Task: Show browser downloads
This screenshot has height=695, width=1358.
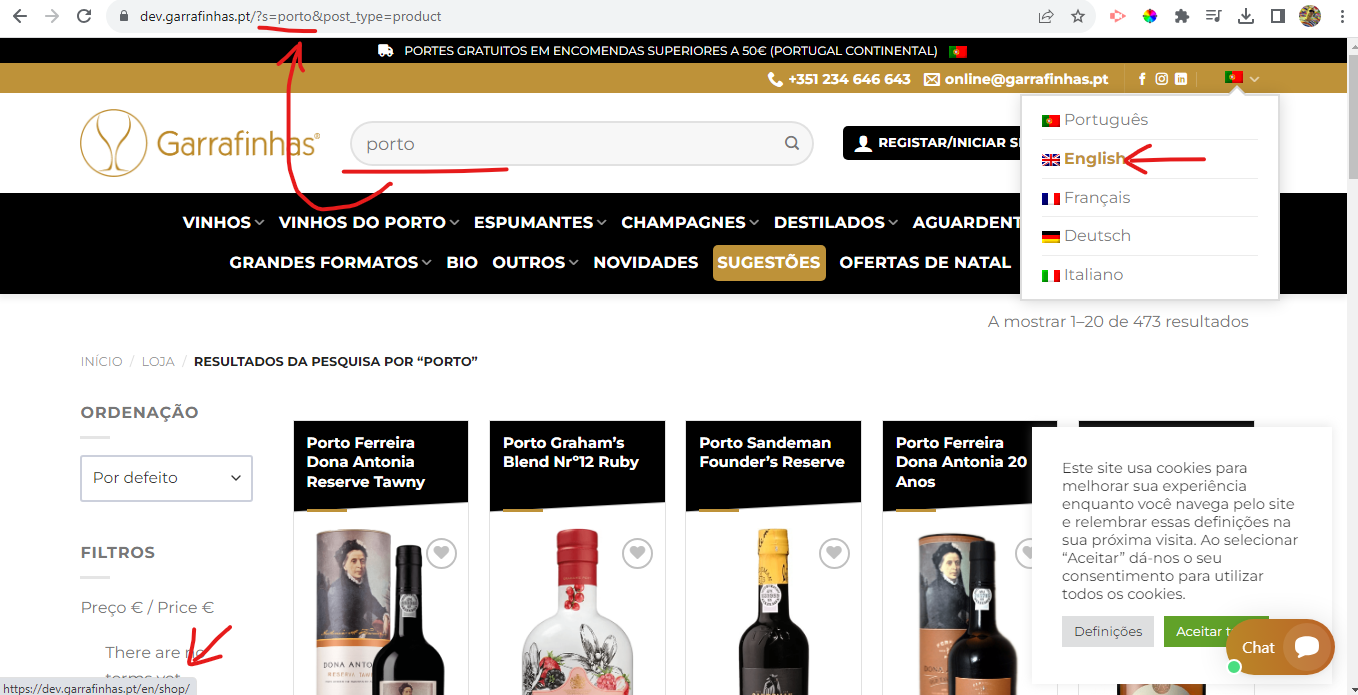Action: (x=1246, y=16)
